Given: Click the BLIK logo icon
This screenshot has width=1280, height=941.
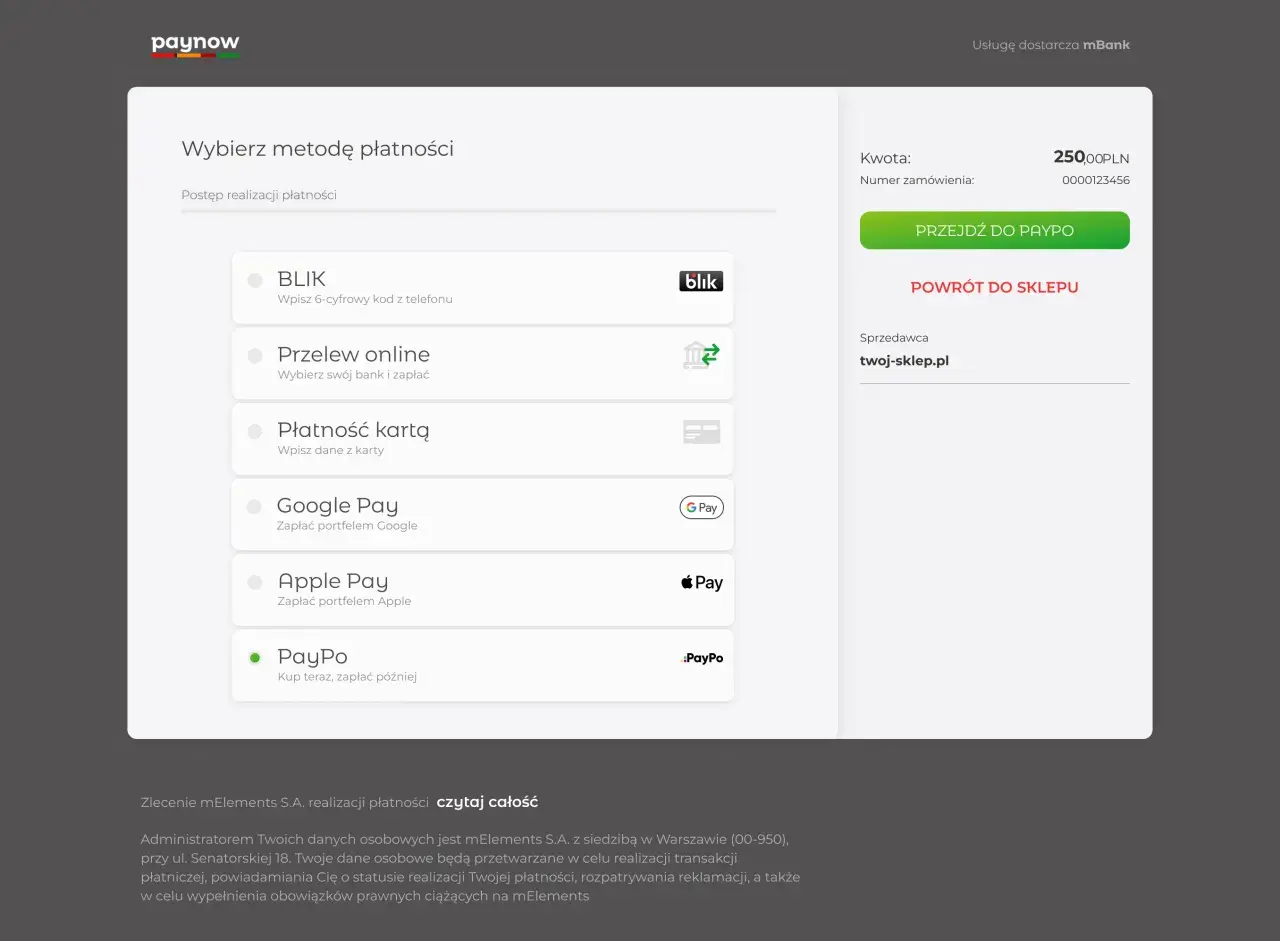Looking at the screenshot, I should click(701, 281).
